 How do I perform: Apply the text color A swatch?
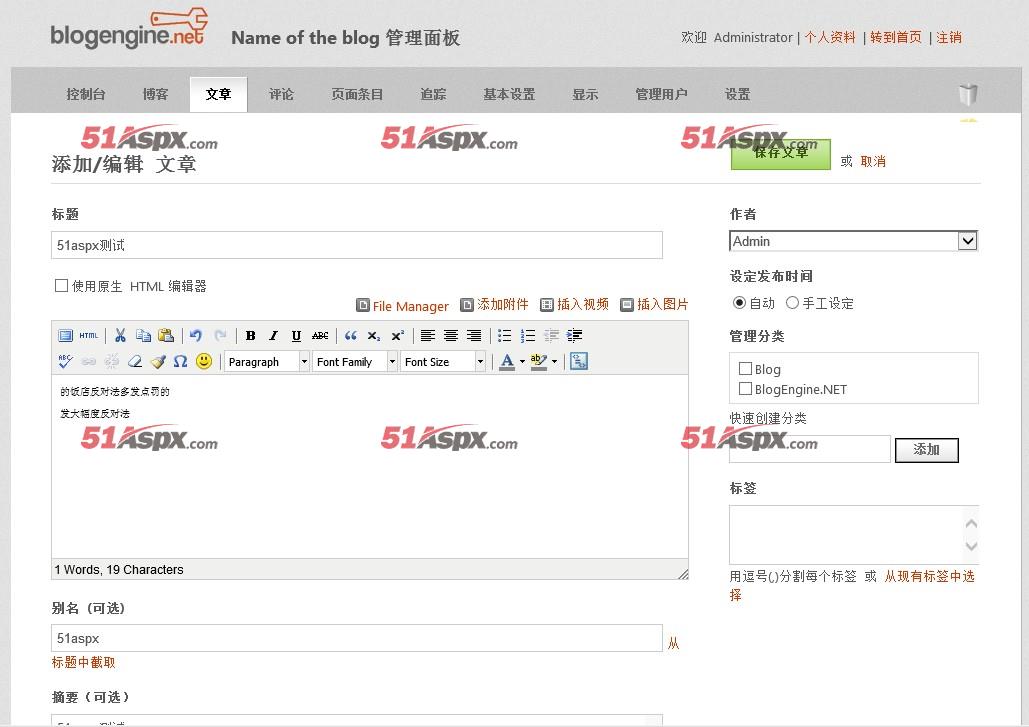point(507,362)
